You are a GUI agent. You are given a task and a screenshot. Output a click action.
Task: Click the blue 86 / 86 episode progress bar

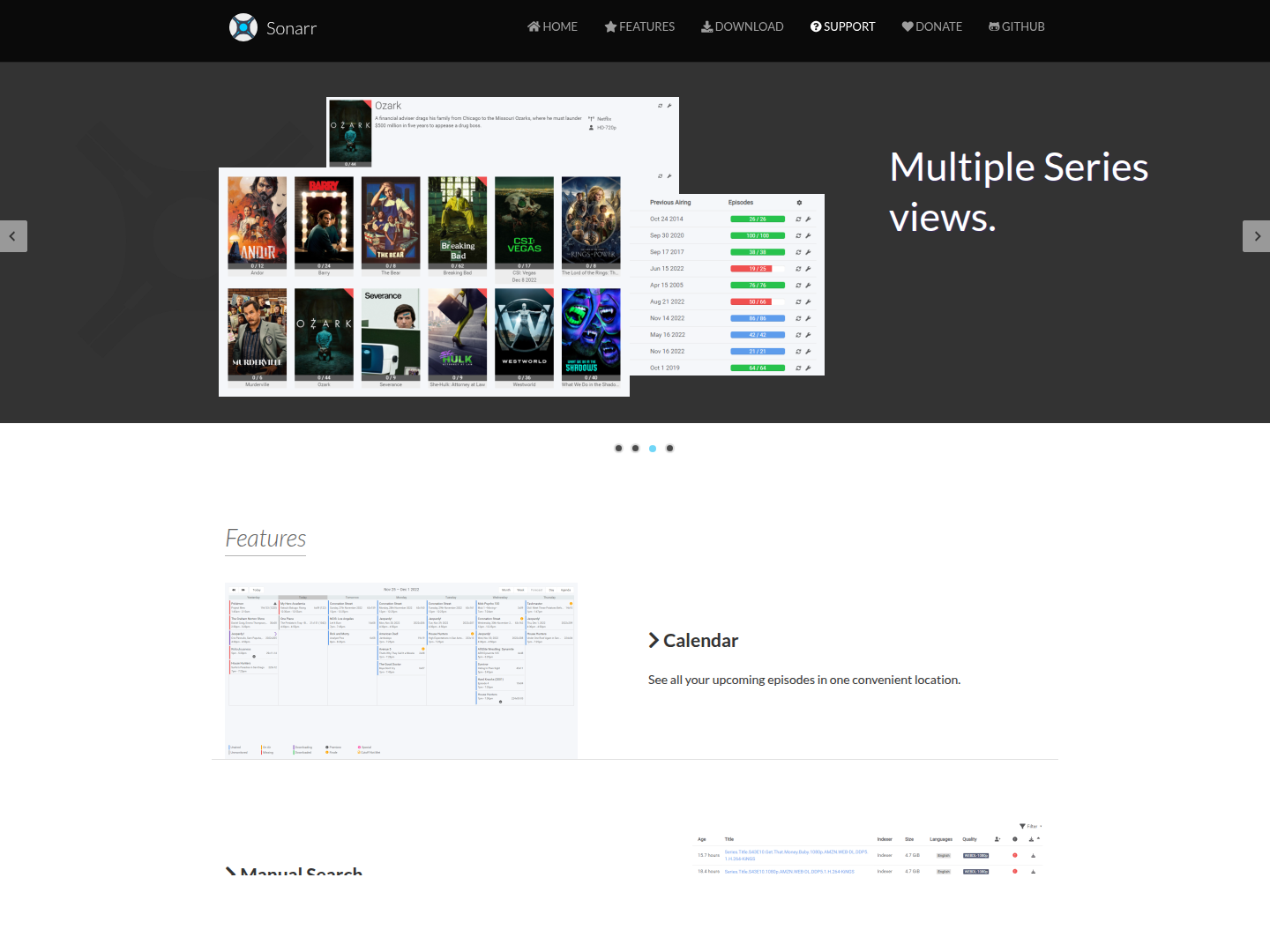[x=758, y=318]
